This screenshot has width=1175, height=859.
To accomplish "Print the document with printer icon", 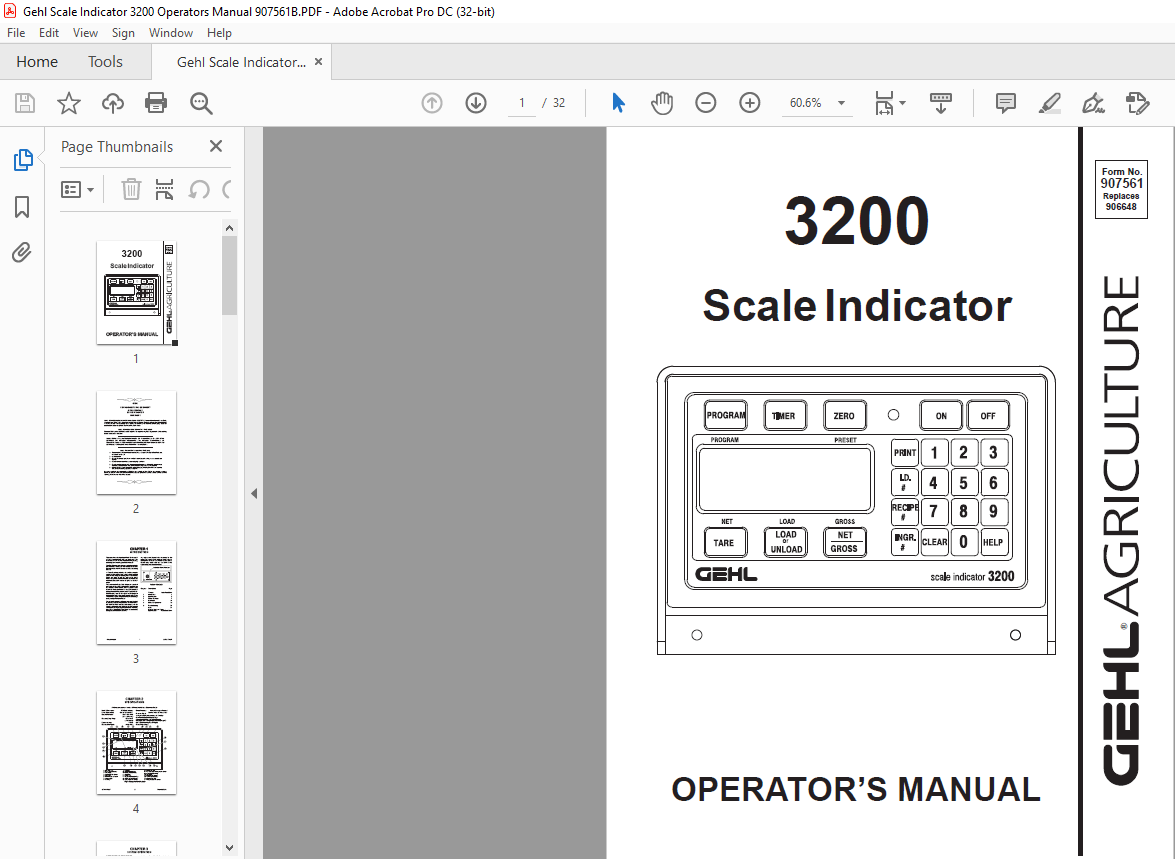I will pyautogui.click(x=156, y=103).
